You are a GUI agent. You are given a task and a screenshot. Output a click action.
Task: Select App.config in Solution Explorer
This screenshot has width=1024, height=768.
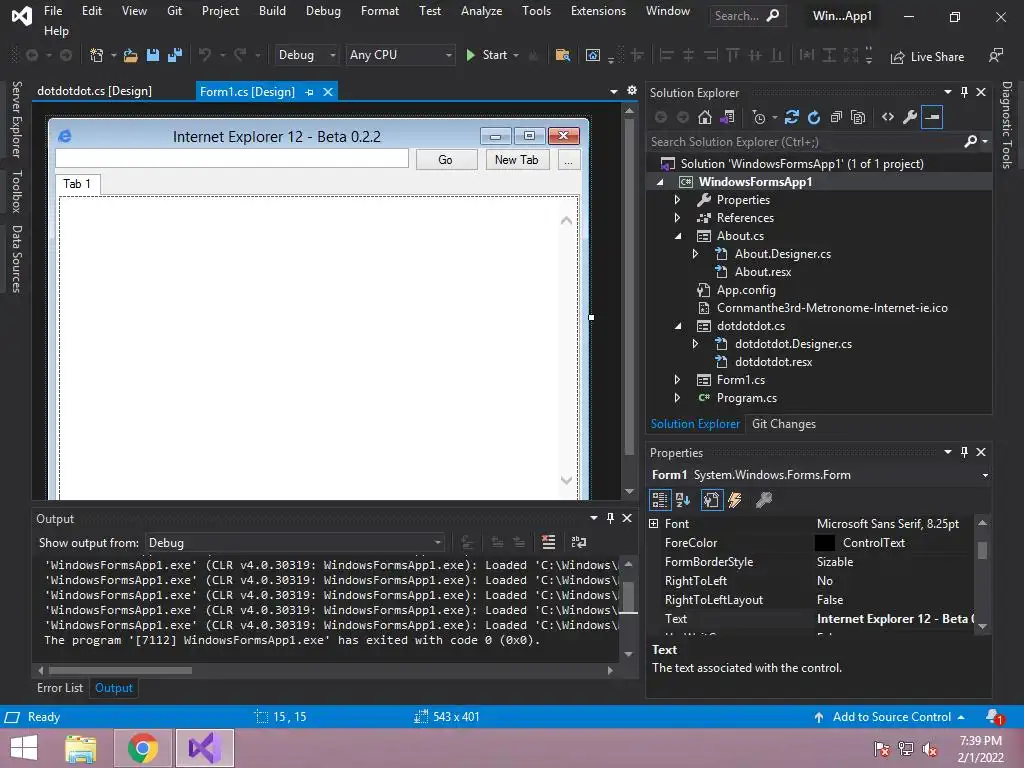(745, 290)
